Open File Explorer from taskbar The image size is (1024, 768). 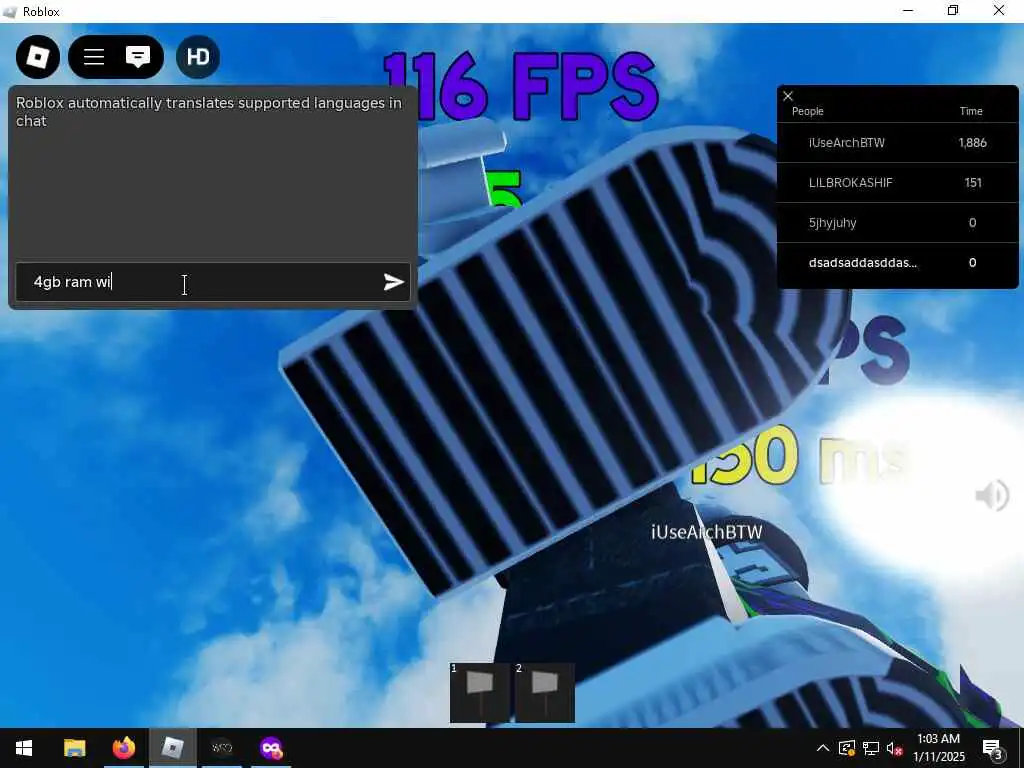click(74, 748)
